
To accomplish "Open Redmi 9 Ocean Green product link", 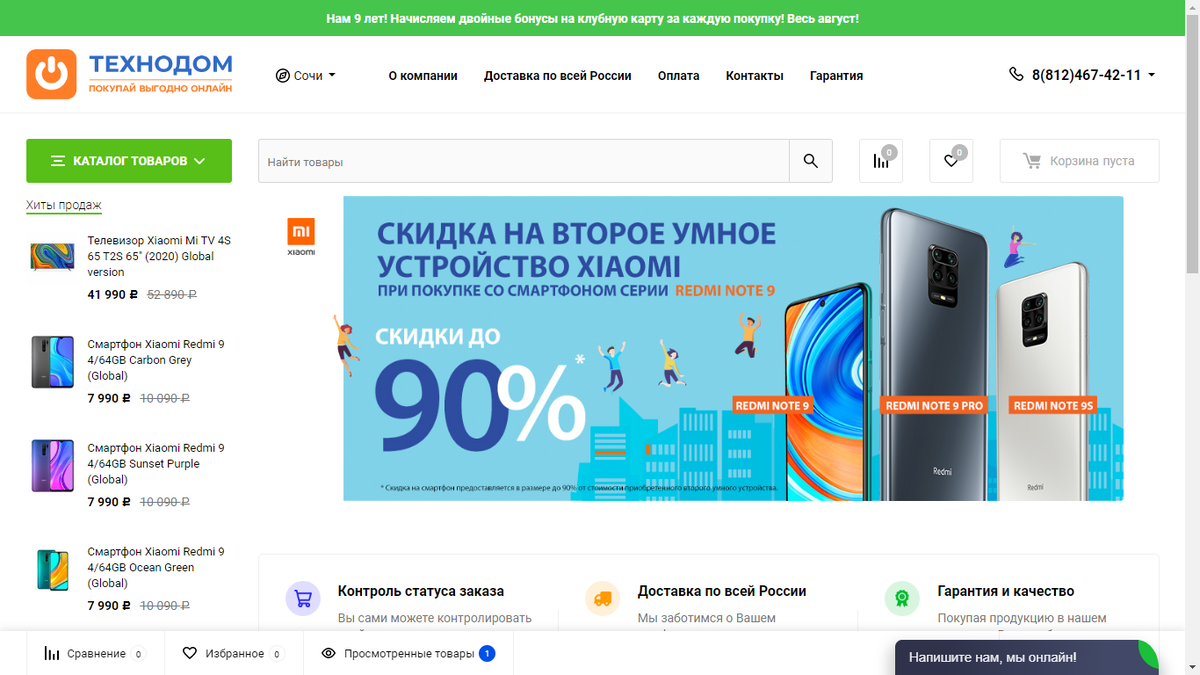I will 156,567.
